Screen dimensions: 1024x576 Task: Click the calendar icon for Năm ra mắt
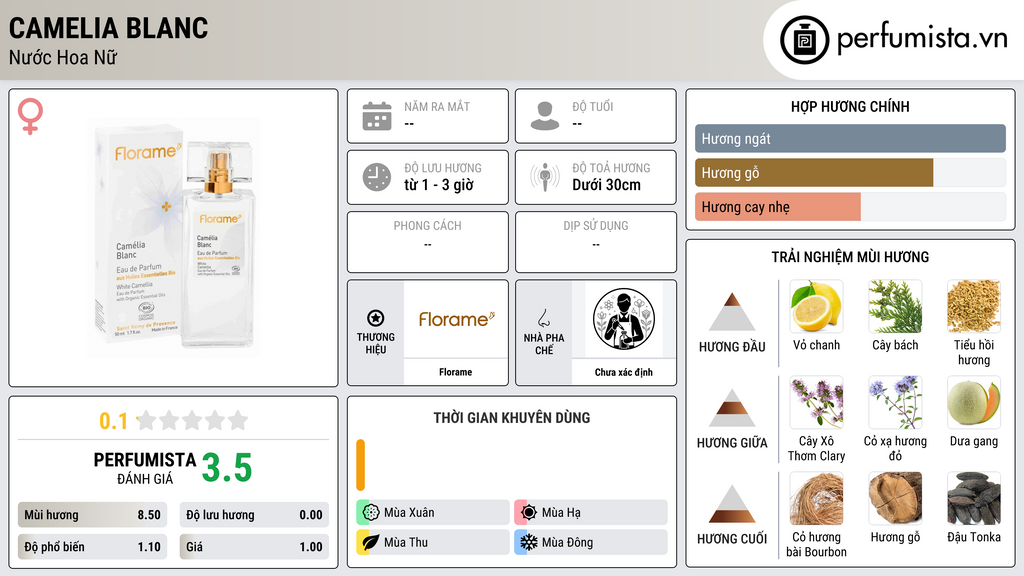[377, 116]
